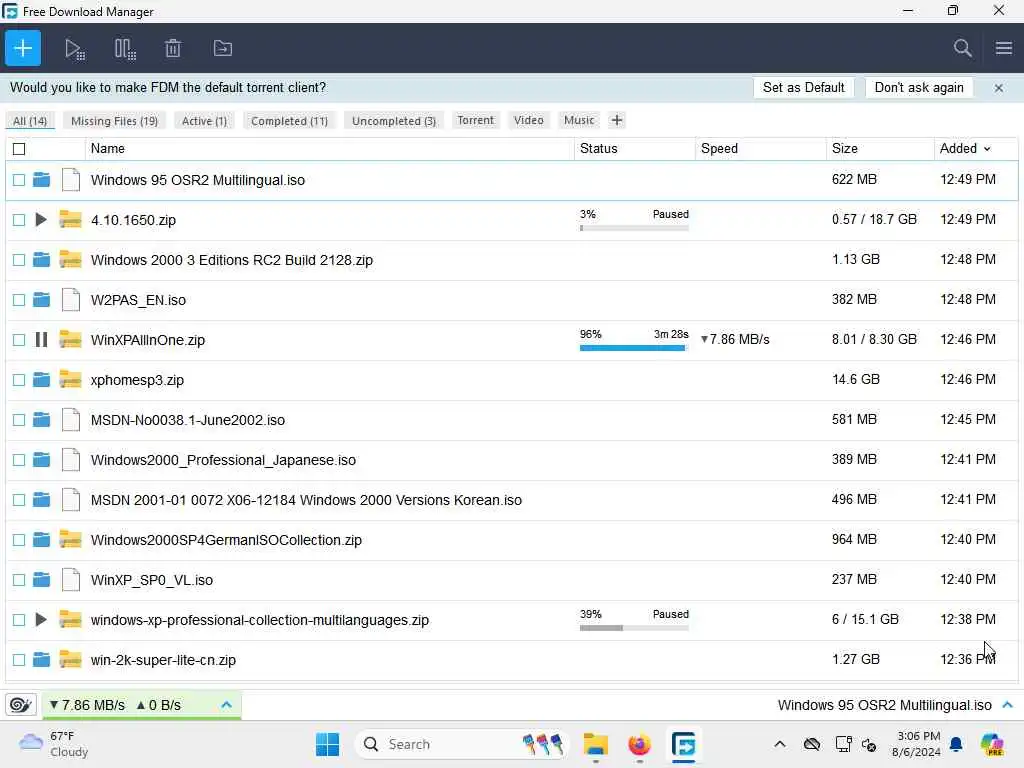Open folder for Windows 95 OSR2 Multilingual.iso
This screenshot has width=1024, height=768.
click(x=41, y=180)
